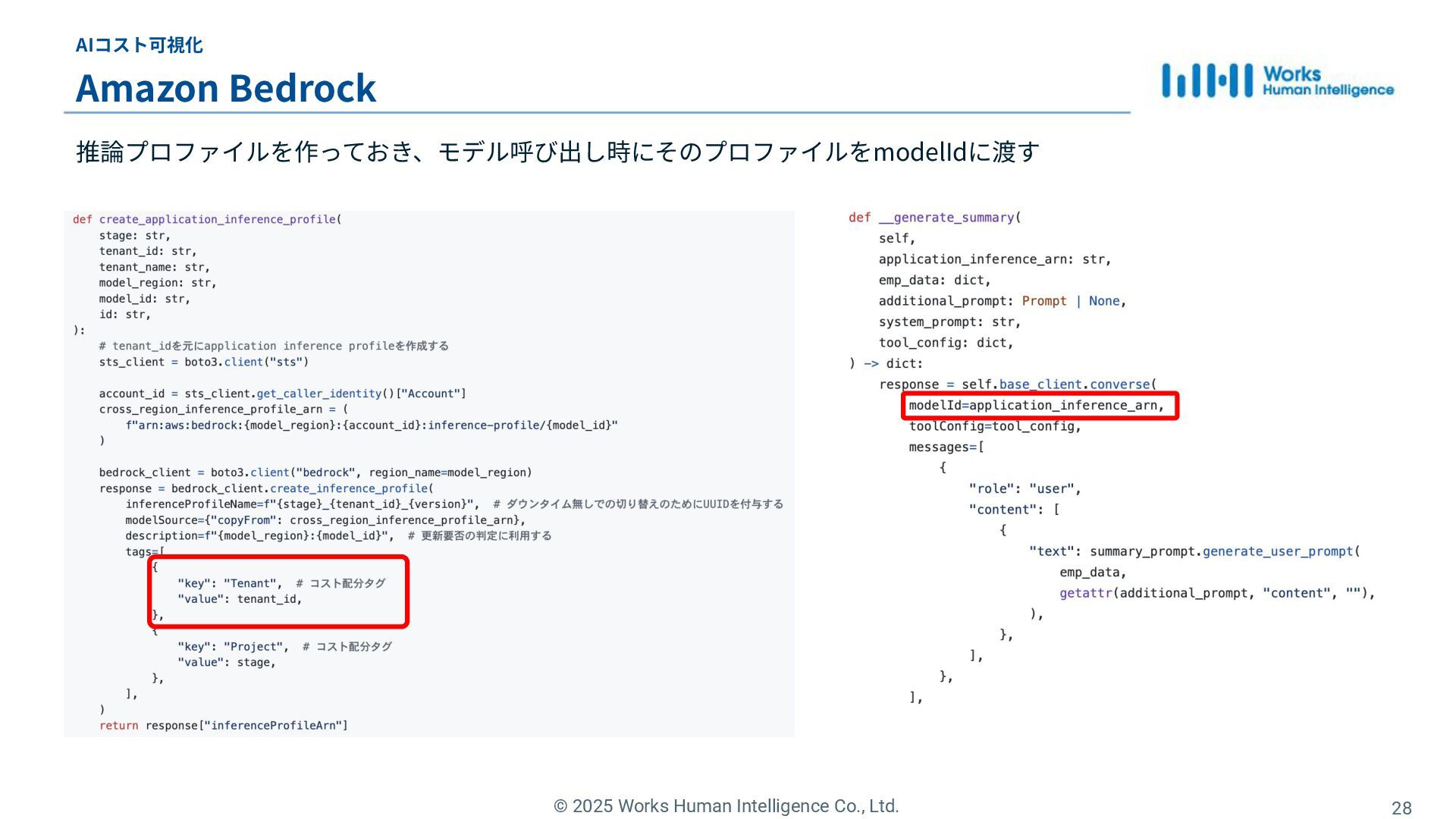Click the generate_user_prompt method call

point(1278,551)
